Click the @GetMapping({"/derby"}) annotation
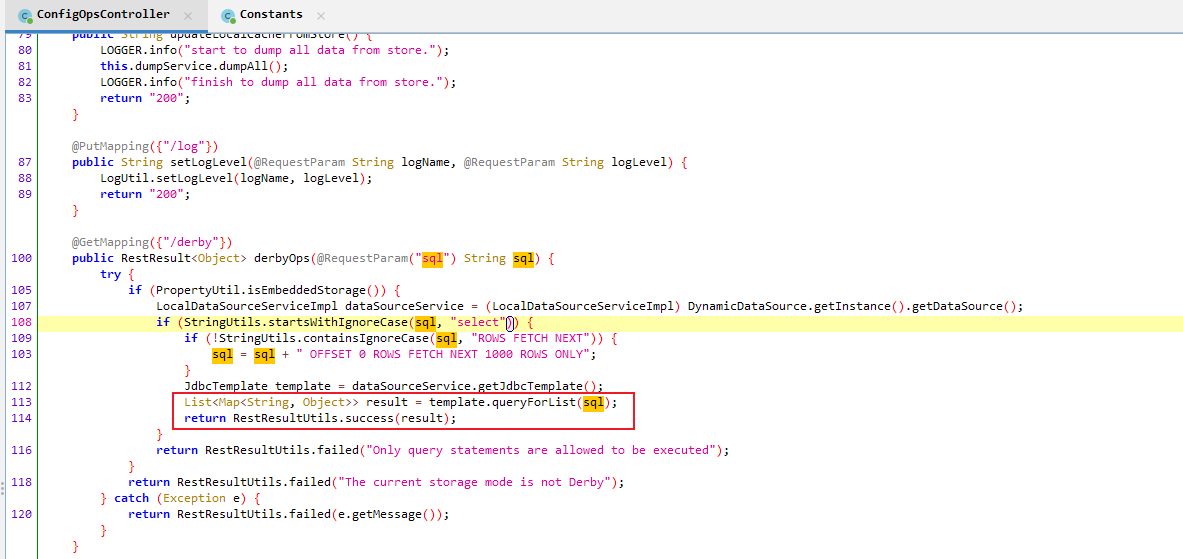 [152, 242]
